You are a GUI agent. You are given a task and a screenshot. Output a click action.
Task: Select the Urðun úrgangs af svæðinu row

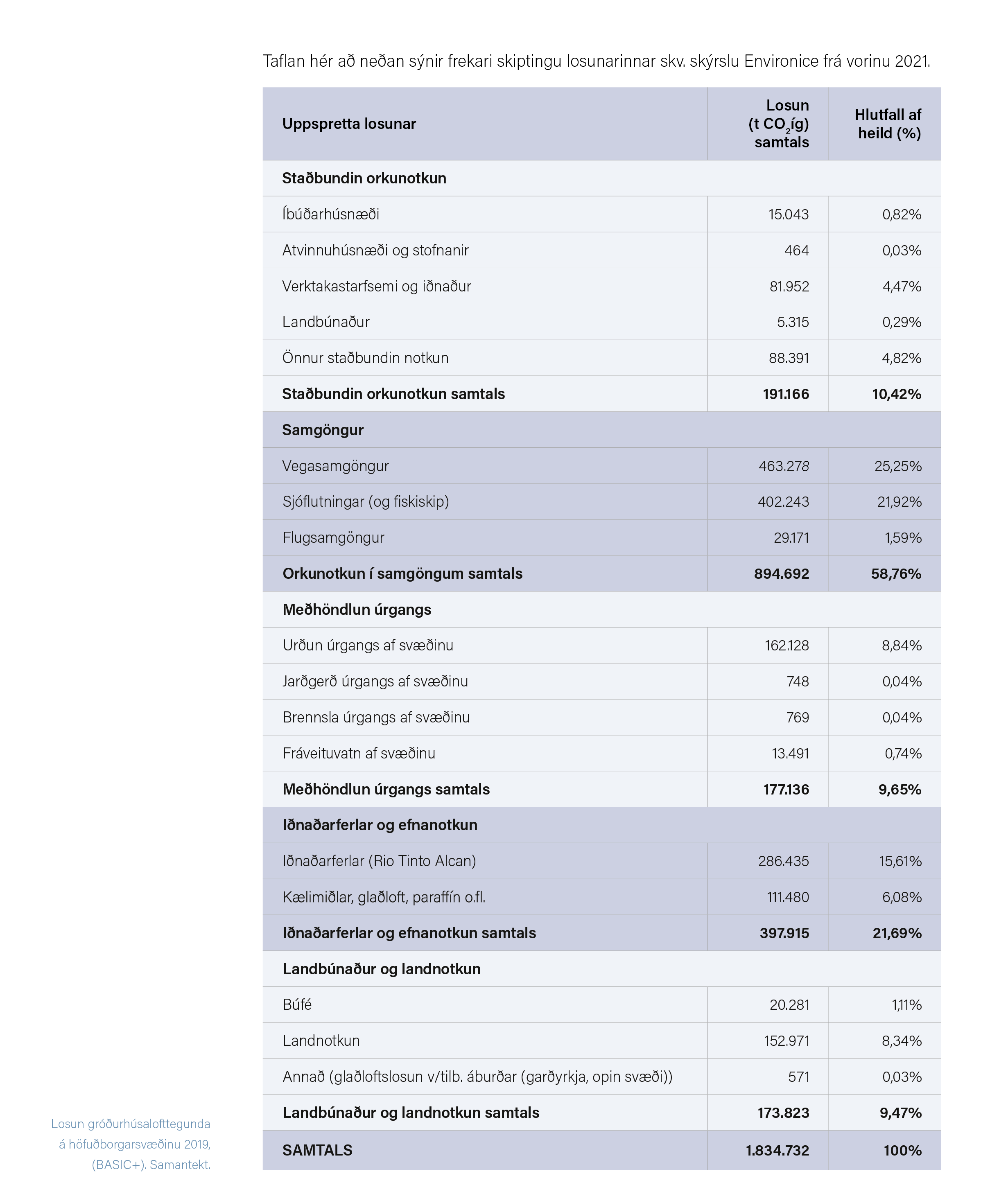601,646
